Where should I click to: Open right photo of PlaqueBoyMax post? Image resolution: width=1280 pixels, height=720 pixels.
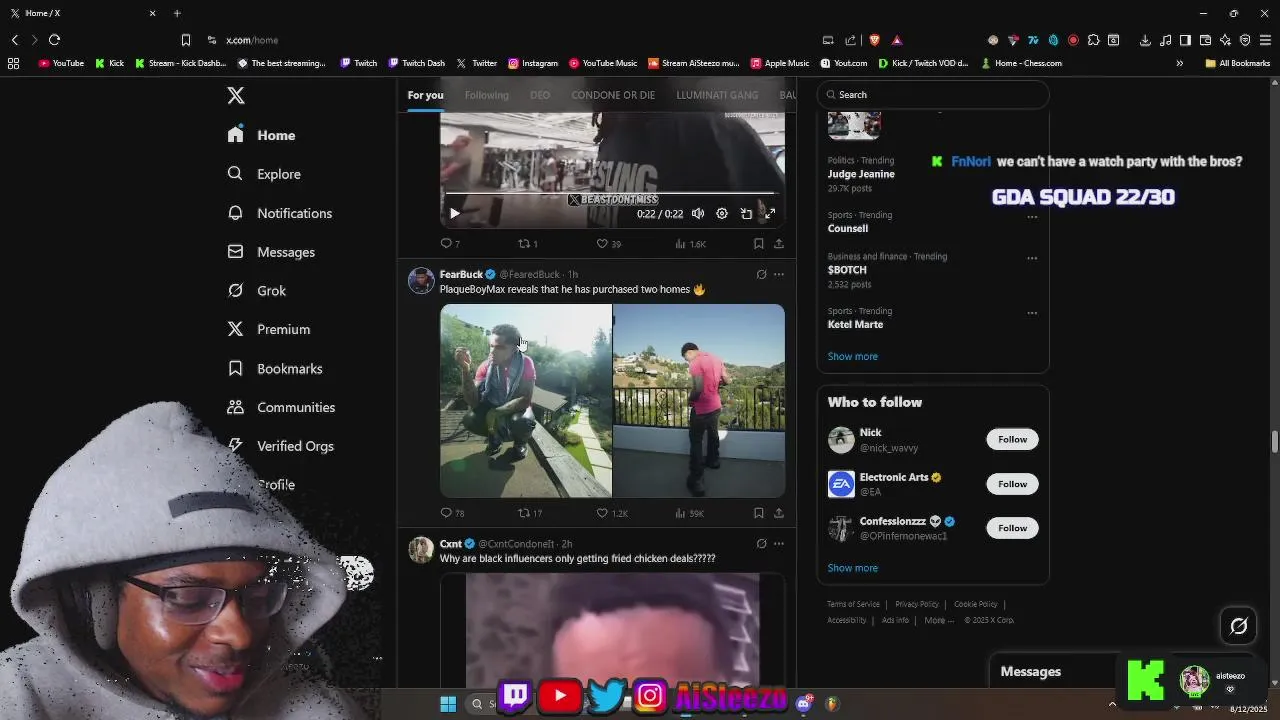(699, 400)
